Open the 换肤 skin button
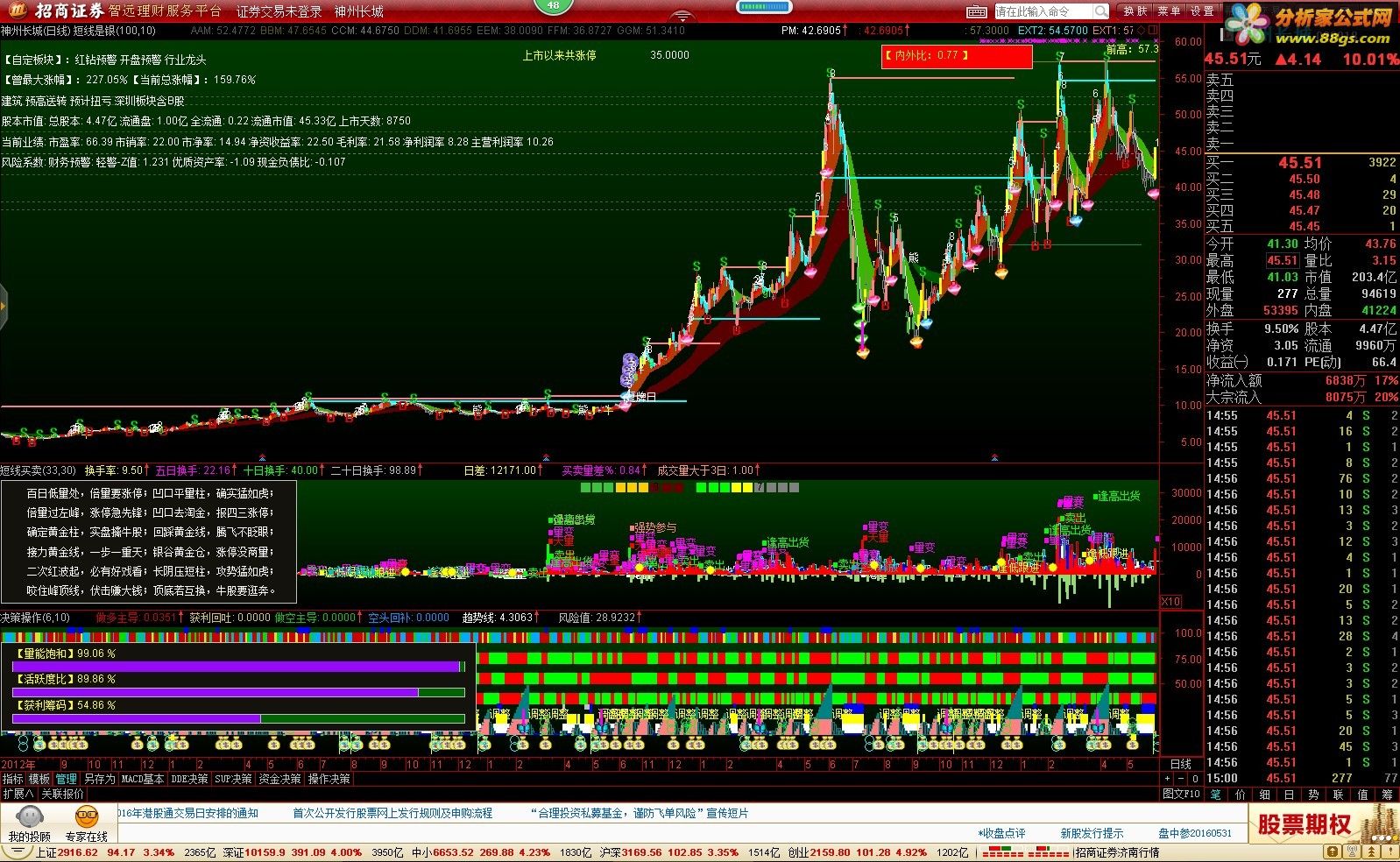 [x=1135, y=11]
